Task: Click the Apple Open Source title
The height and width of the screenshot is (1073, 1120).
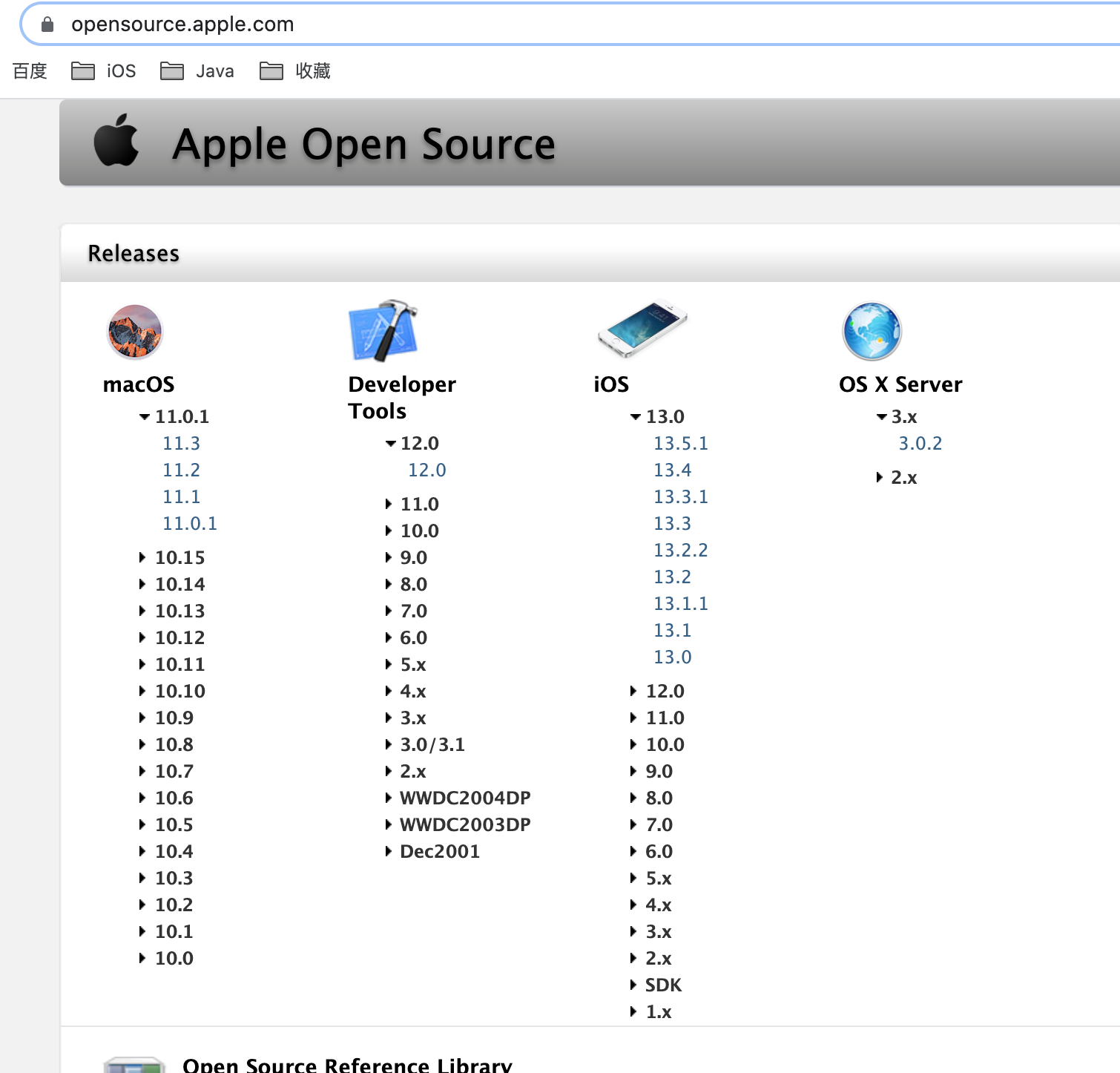Action: [x=363, y=143]
